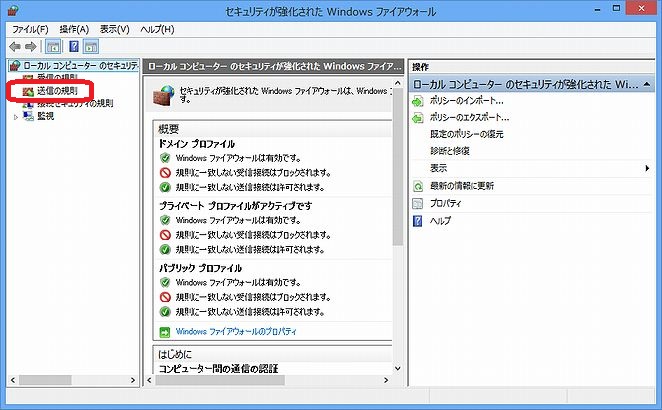Image resolution: width=662 pixels, height=410 pixels.
Task: Open the 操作(A) menu
Action: [x=74, y=29]
